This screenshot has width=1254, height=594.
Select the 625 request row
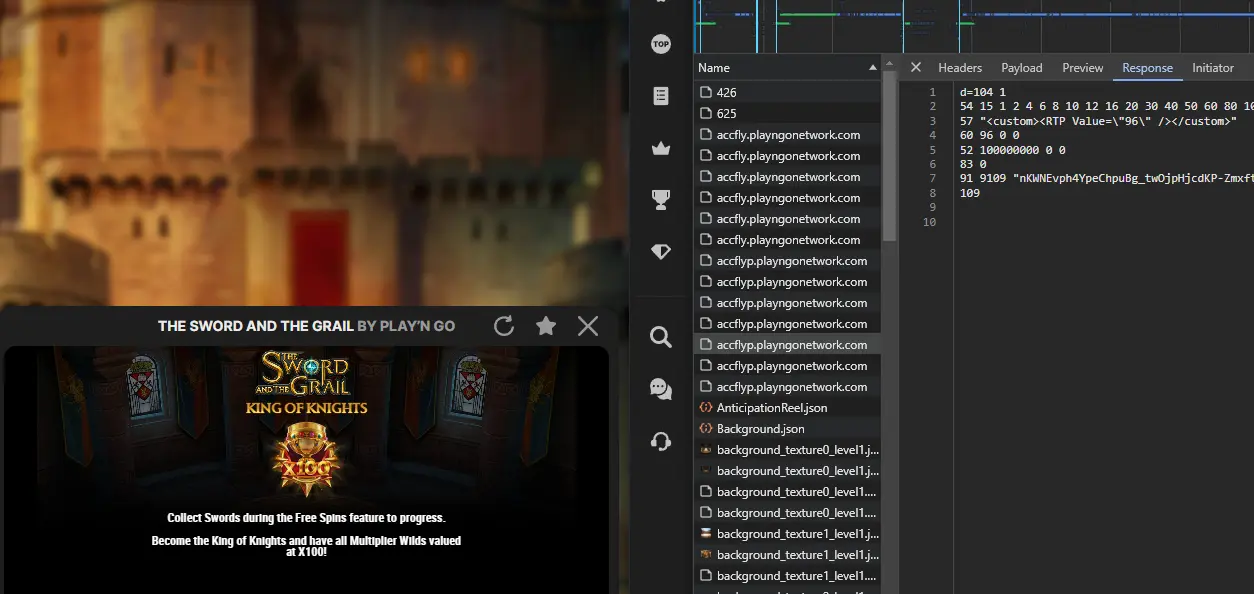[x=787, y=113]
